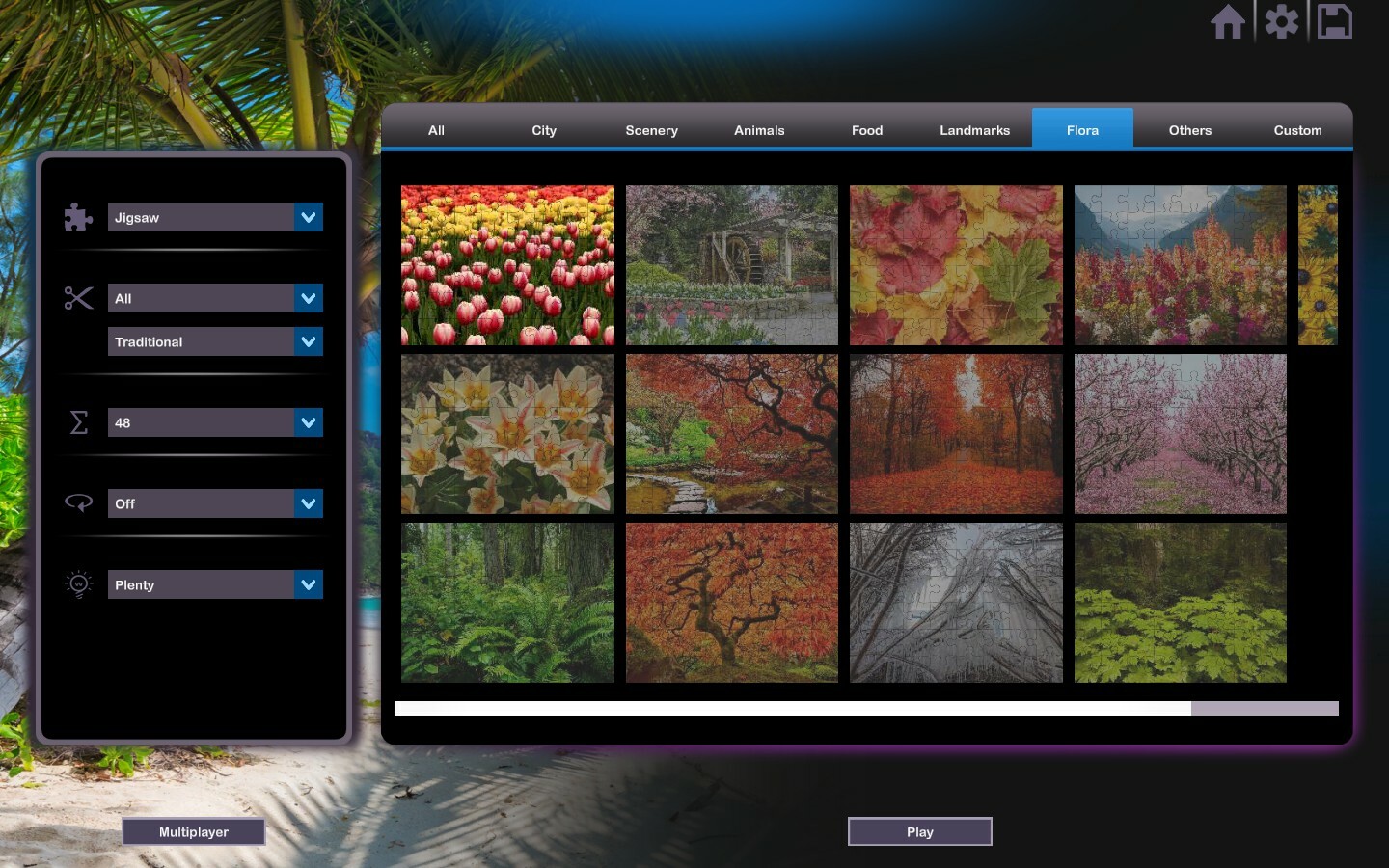
Task: Switch to the Food tab
Action: click(x=866, y=129)
